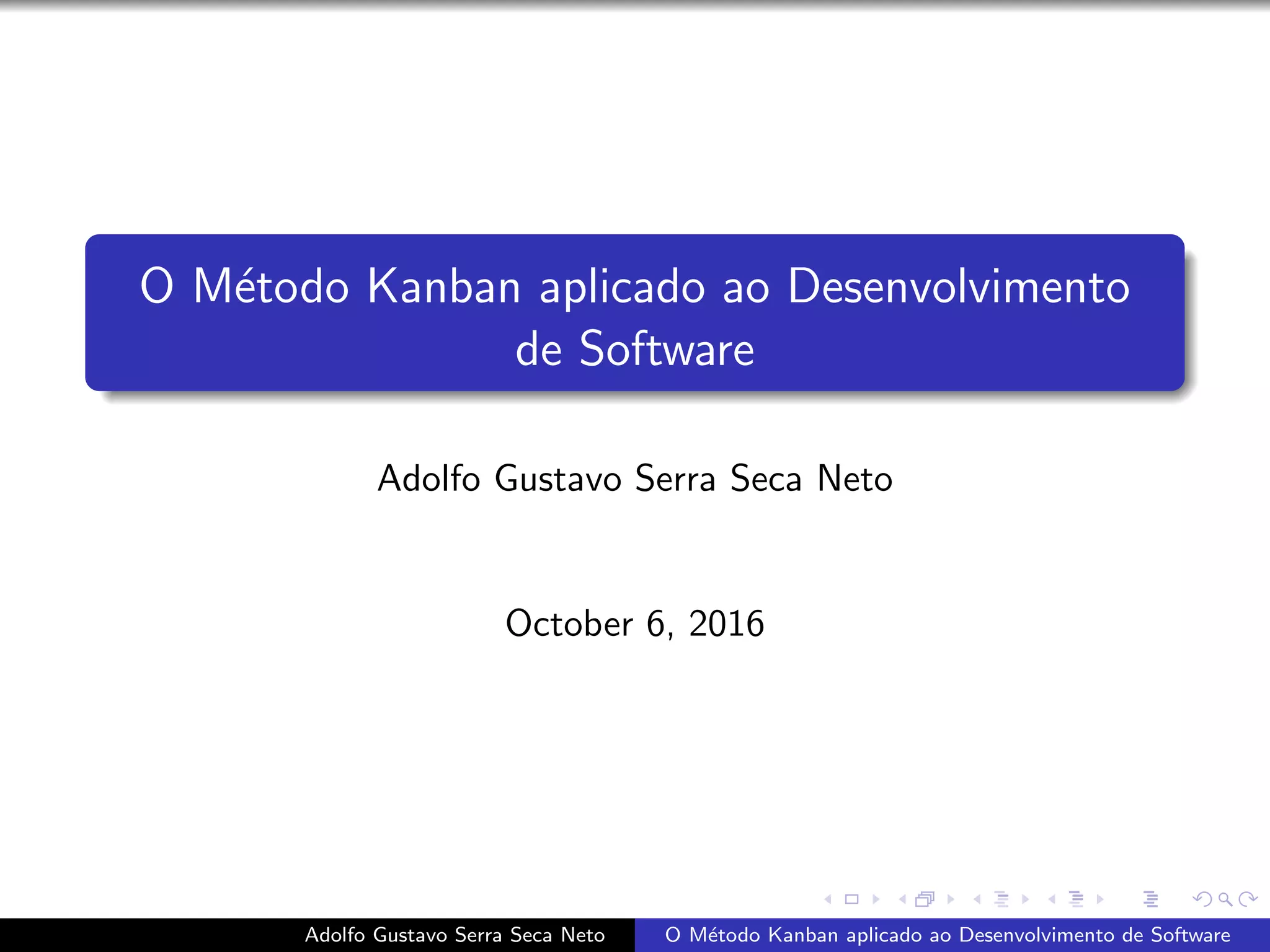Advance to next frame arrow
The height and width of the screenshot is (952, 1270).
click(950, 899)
